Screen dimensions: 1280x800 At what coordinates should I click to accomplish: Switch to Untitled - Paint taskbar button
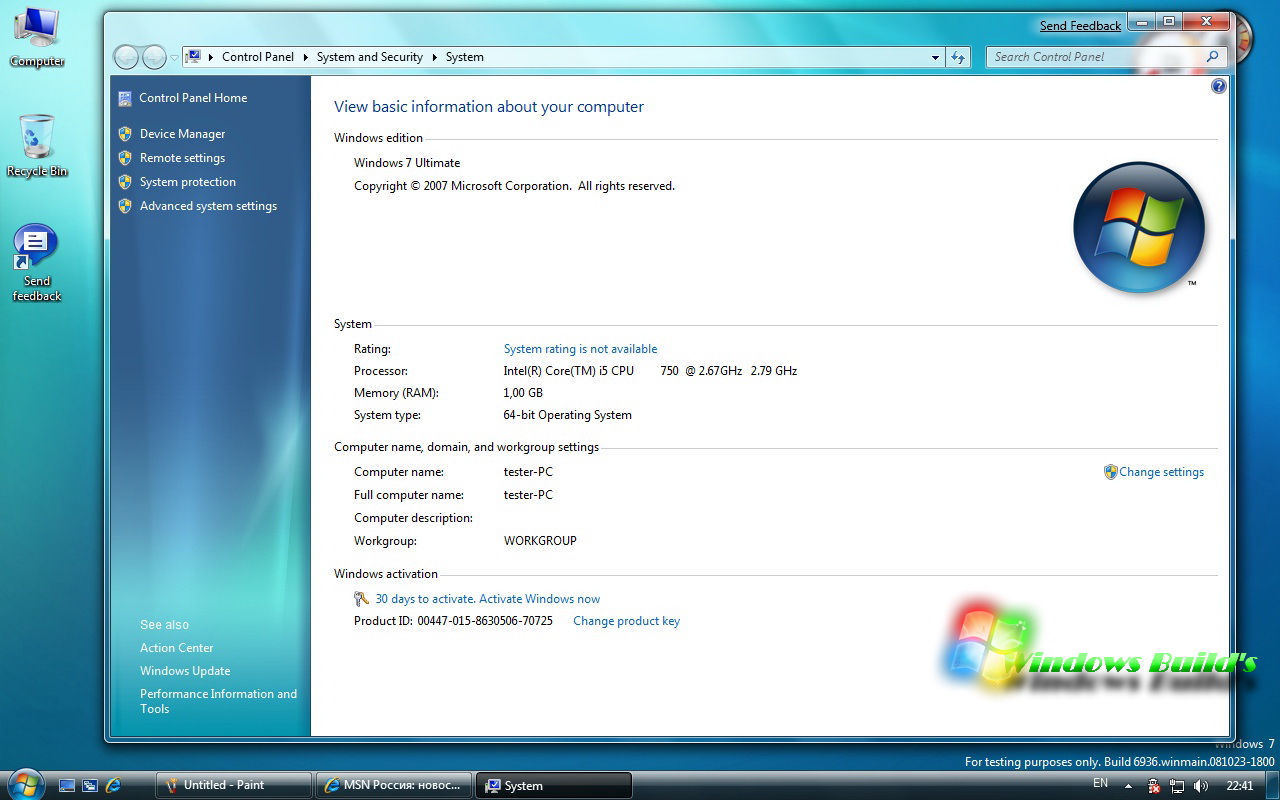coord(234,785)
